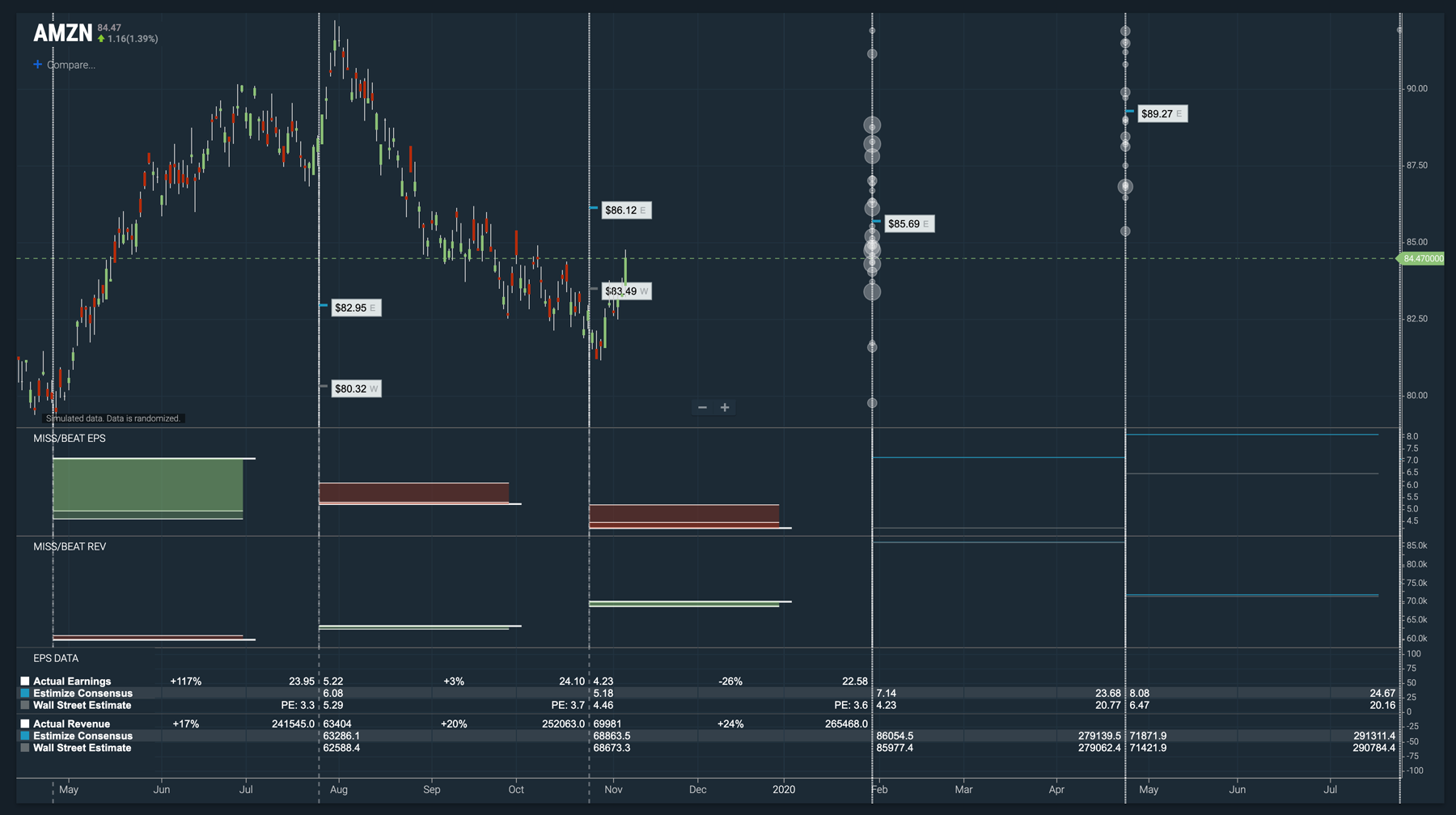Click the PE: 3.3 value
Viewport: 1456px width, 815px height.
point(298,705)
